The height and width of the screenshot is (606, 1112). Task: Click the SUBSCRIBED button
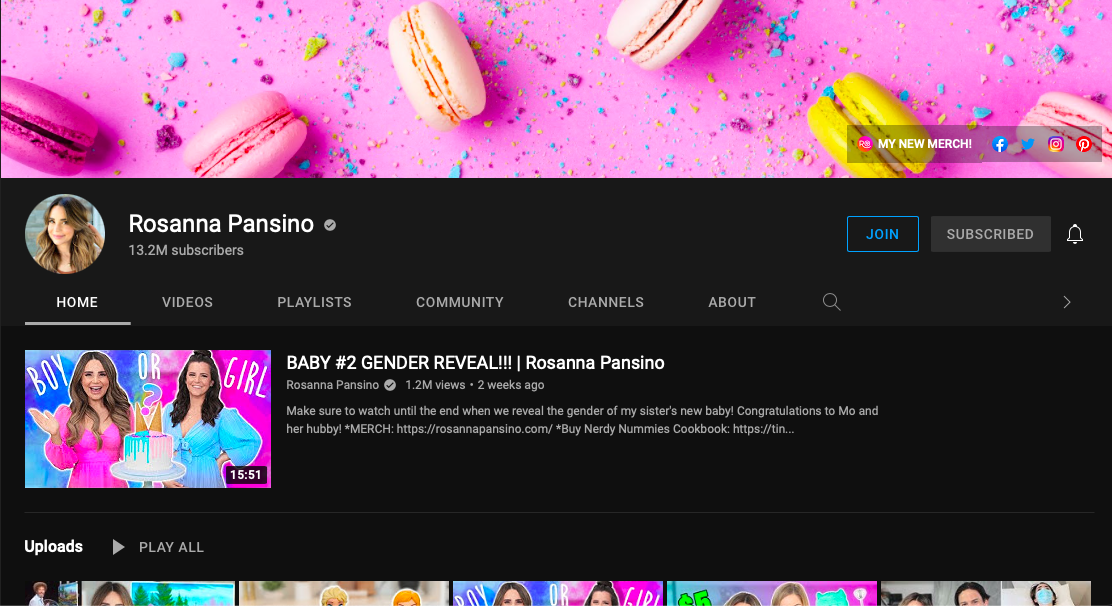pyautogui.click(x=990, y=234)
